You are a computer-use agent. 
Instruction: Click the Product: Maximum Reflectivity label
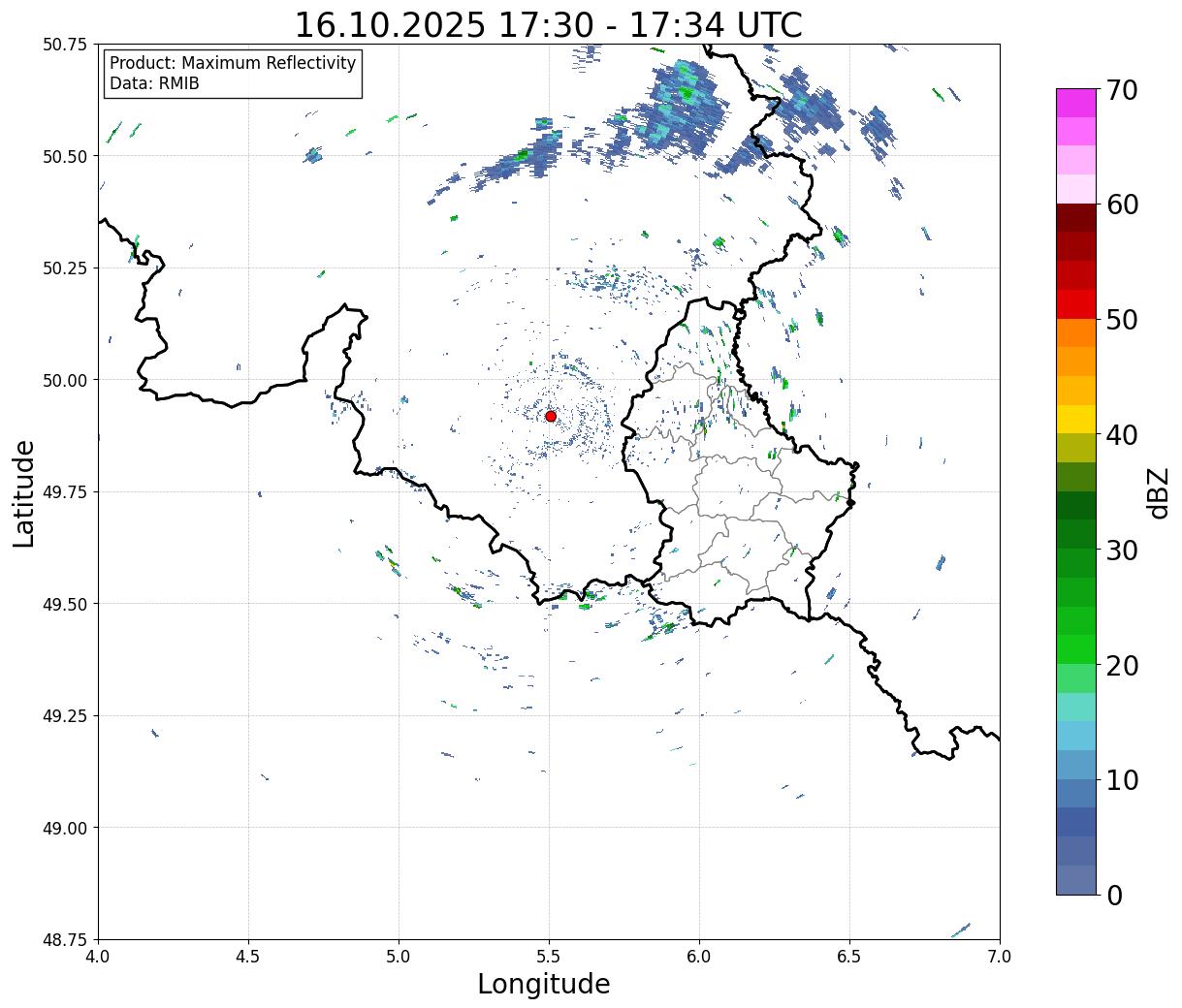[233, 63]
